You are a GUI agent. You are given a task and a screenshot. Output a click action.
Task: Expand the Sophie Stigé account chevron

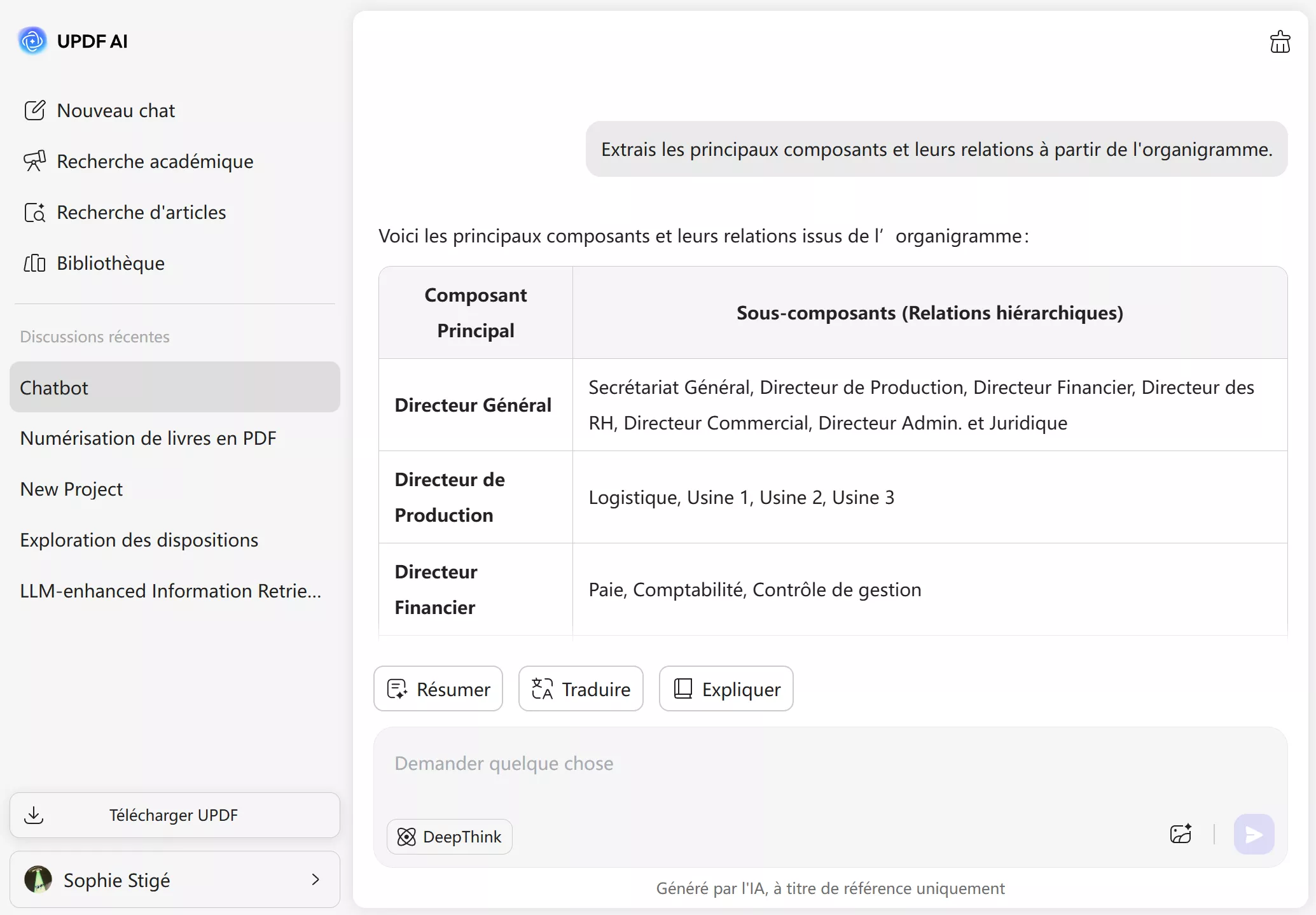[315, 879]
